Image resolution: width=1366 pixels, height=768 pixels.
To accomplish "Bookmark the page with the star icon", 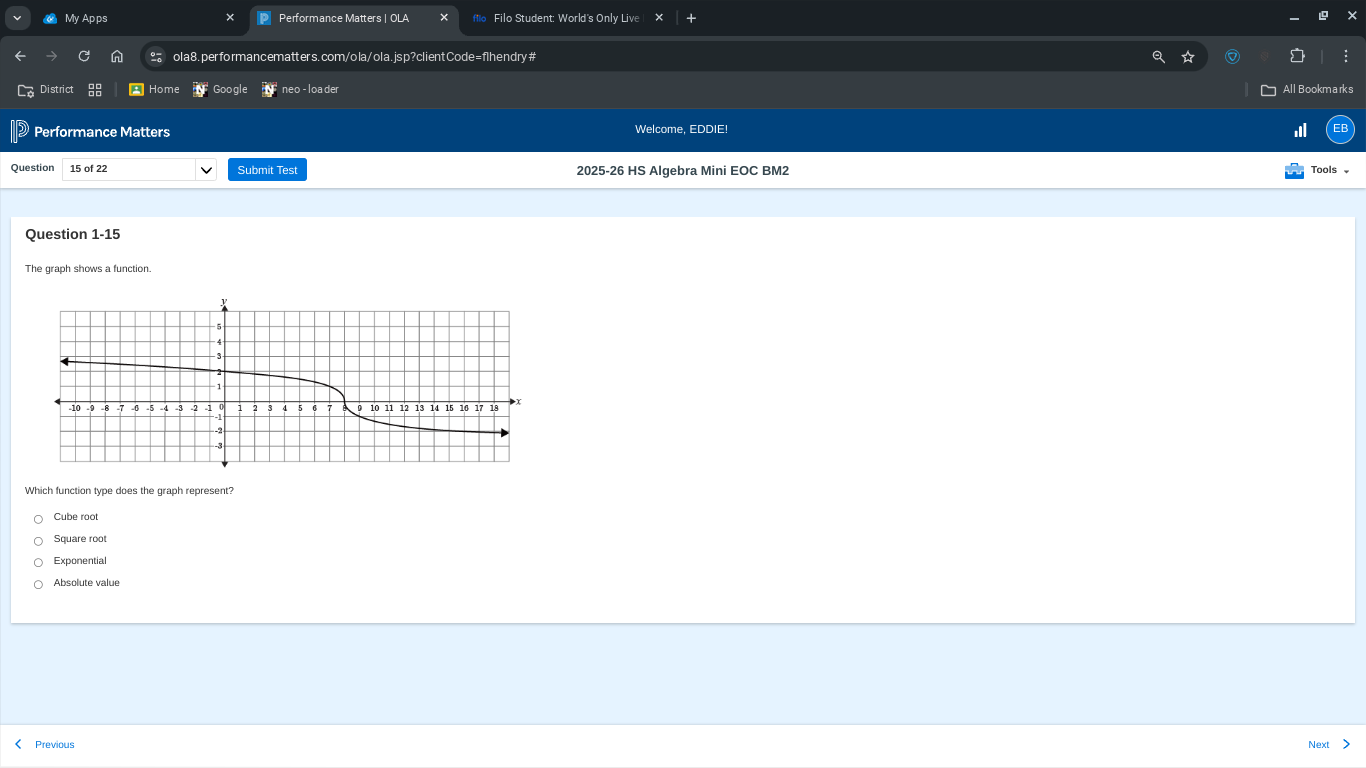I will point(1188,57).
